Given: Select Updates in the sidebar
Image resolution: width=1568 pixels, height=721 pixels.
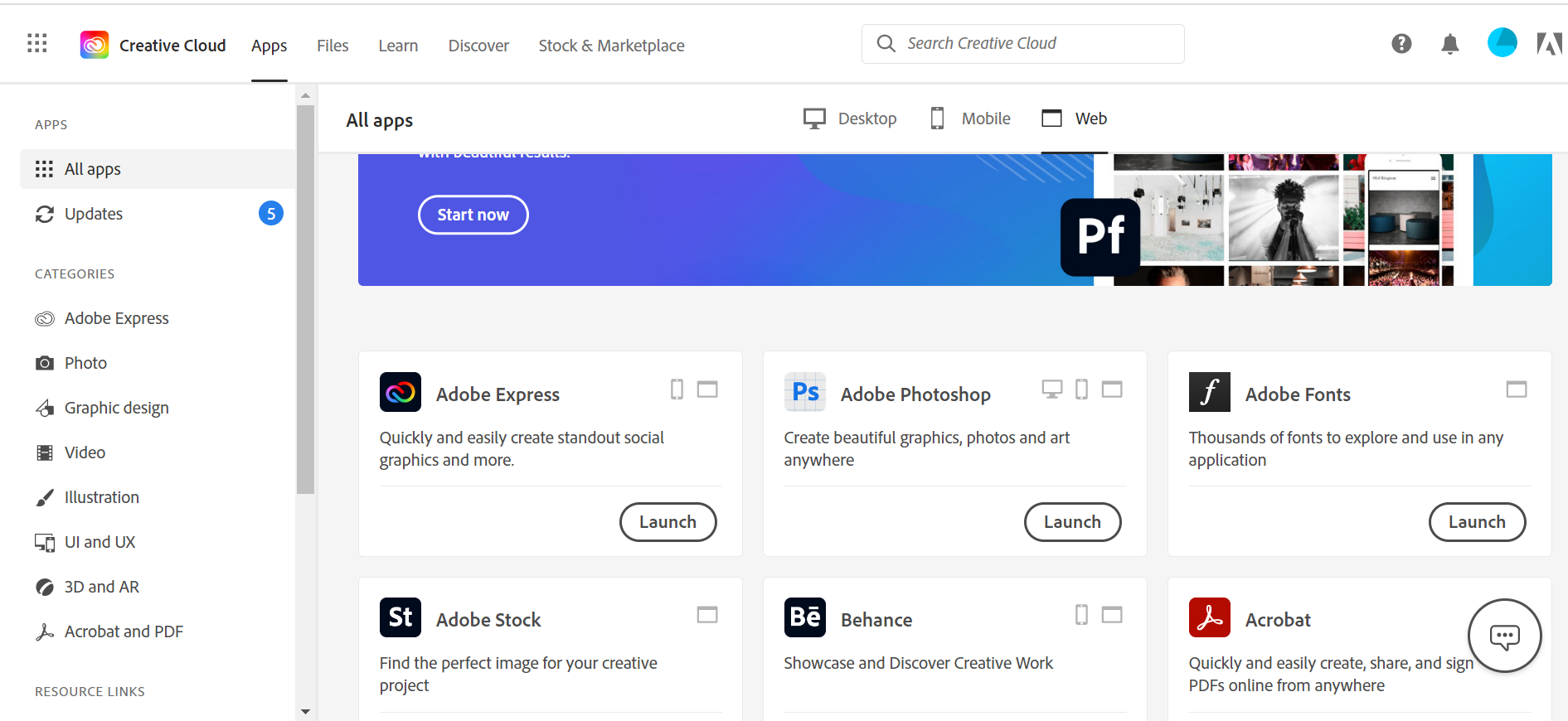Looking at the screenshot, I should coord(94,214).
